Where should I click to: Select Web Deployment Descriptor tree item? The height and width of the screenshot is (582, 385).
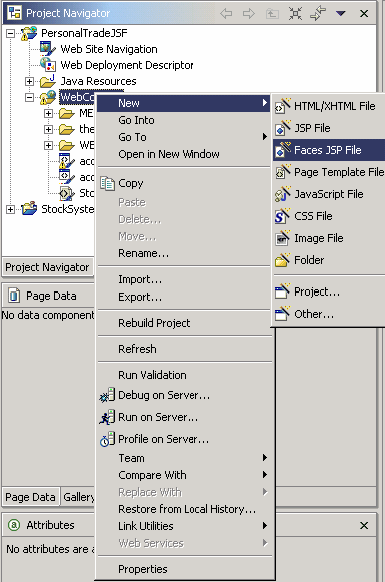[127, 65]
